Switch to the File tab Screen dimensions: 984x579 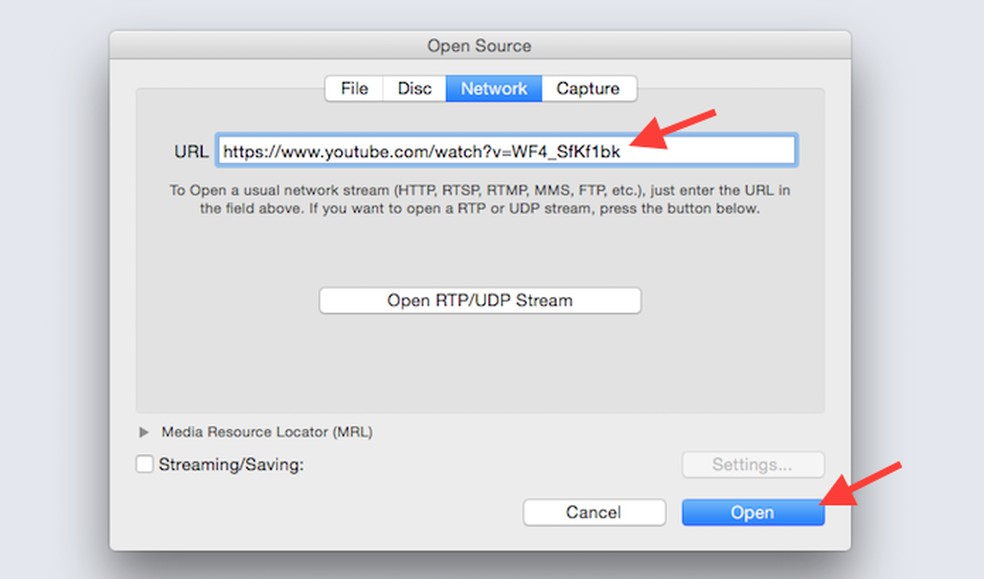point(354,88)
